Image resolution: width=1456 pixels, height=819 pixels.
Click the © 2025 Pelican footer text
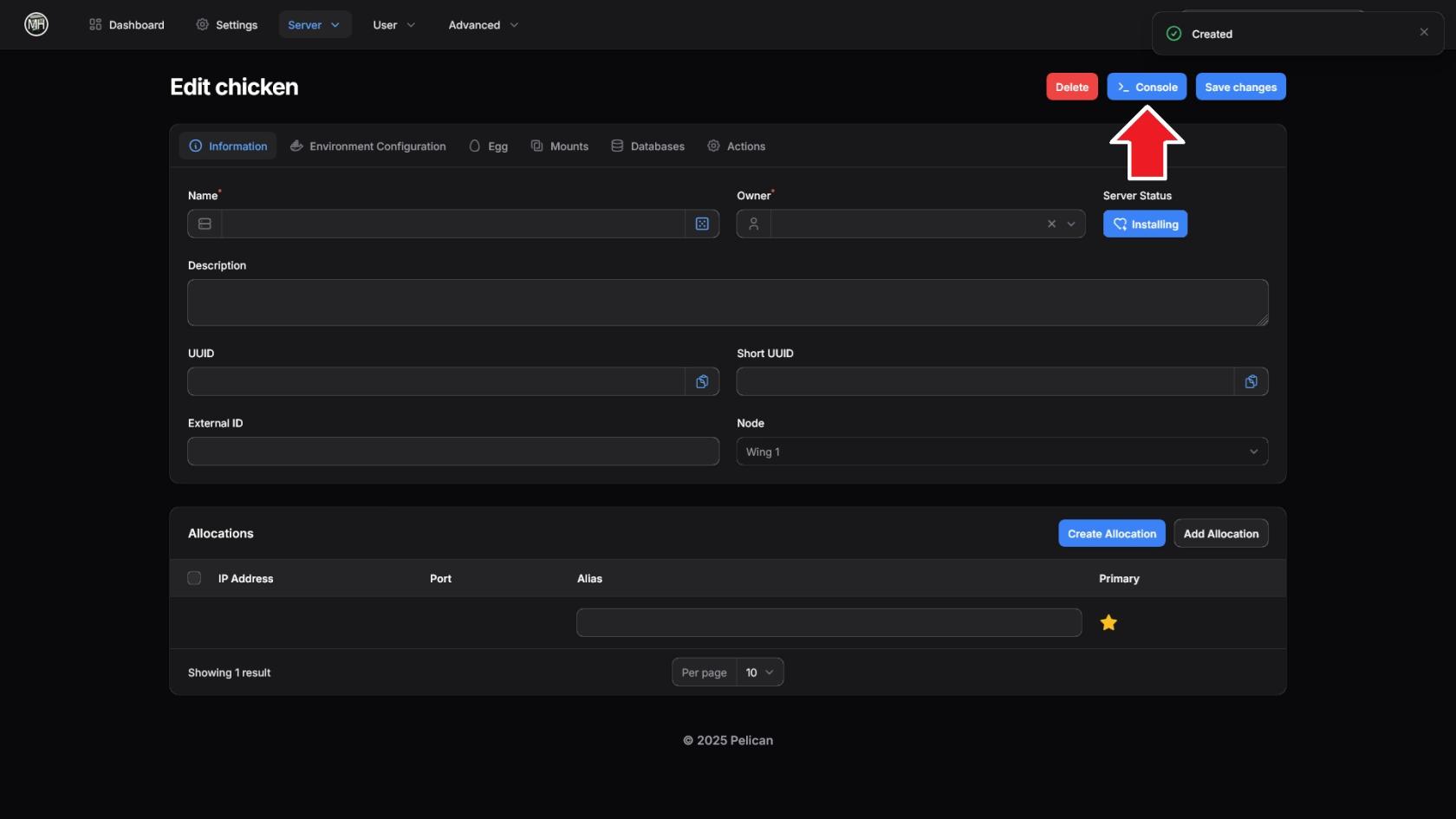(x=728, y=740)
